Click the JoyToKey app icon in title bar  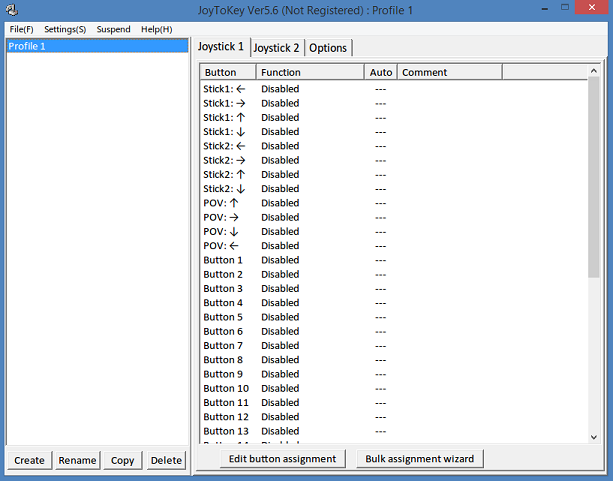tap(12, 10)
